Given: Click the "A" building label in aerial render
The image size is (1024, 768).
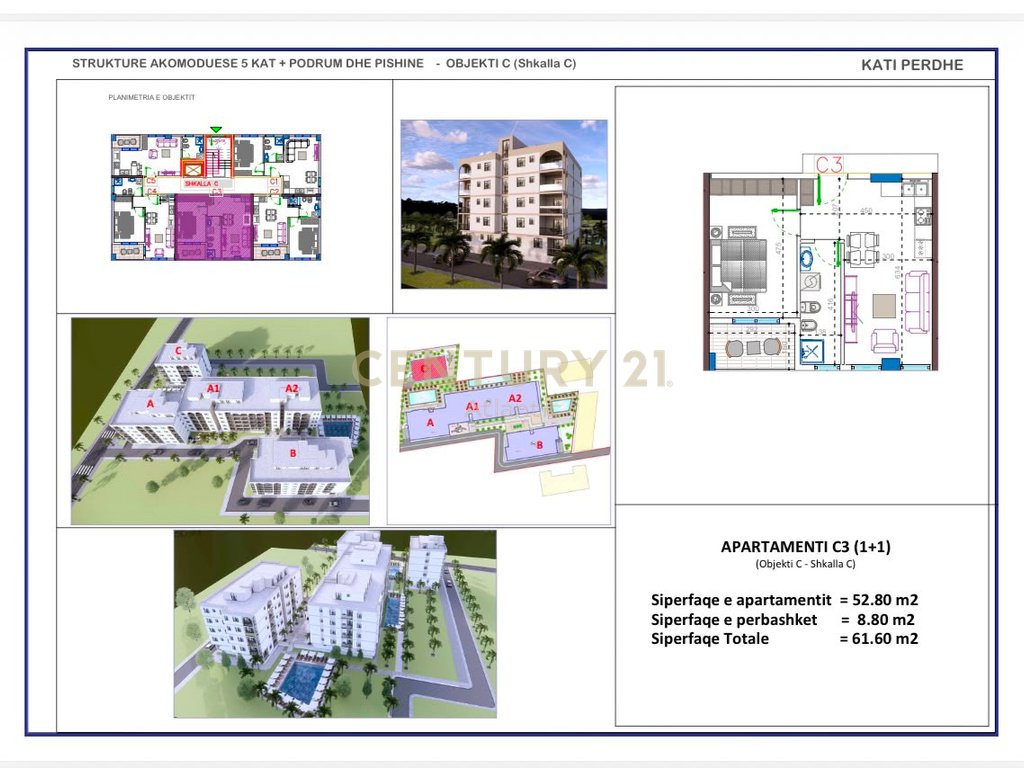Looking at the screenshot, I should click(150, 404).
